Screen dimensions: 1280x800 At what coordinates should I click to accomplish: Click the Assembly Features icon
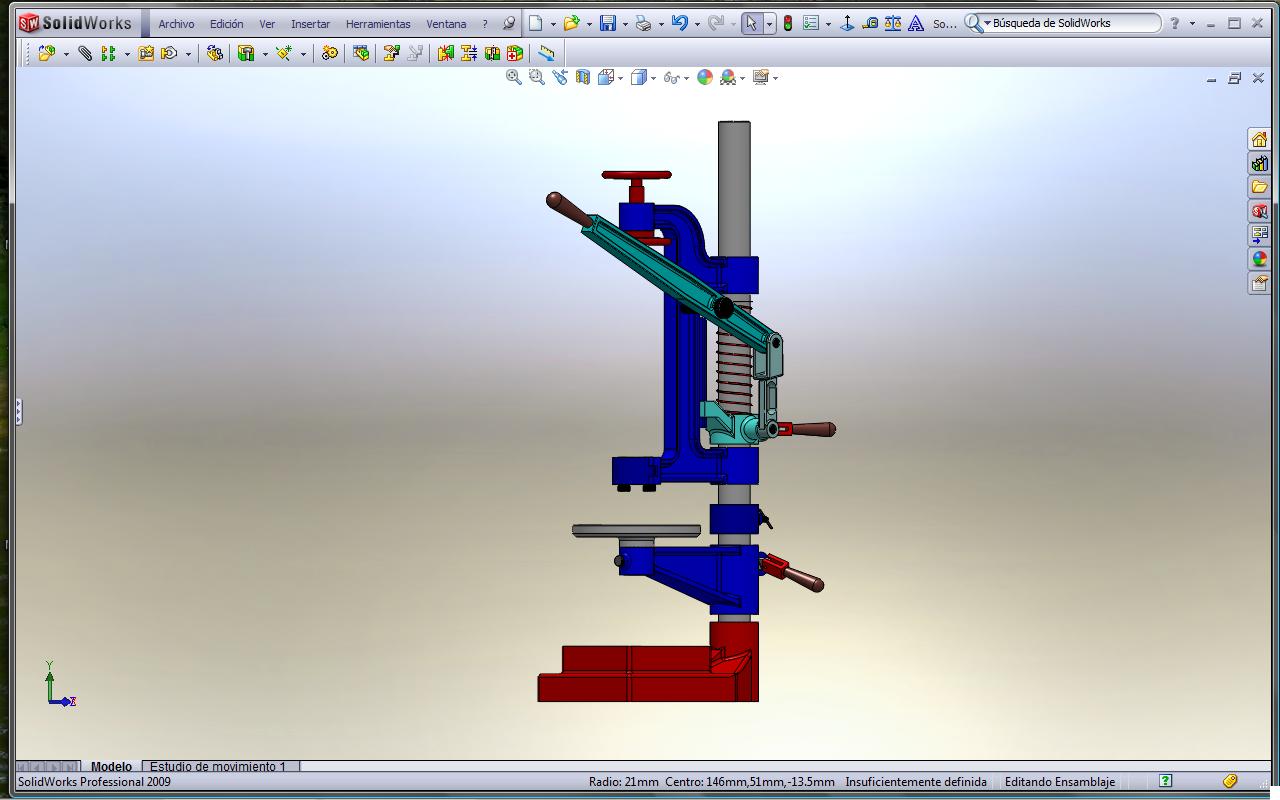[x=246, y=54]
